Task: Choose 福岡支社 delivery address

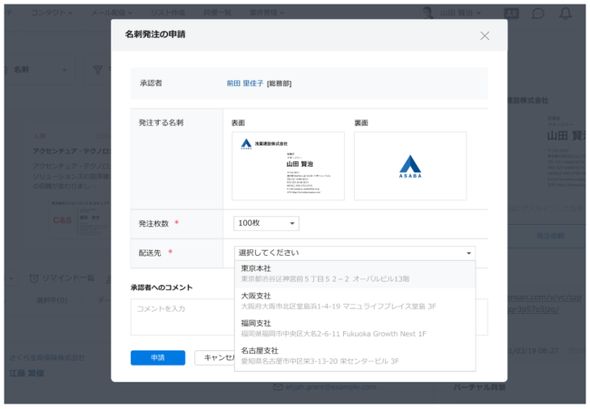Action: coord(354,328)
